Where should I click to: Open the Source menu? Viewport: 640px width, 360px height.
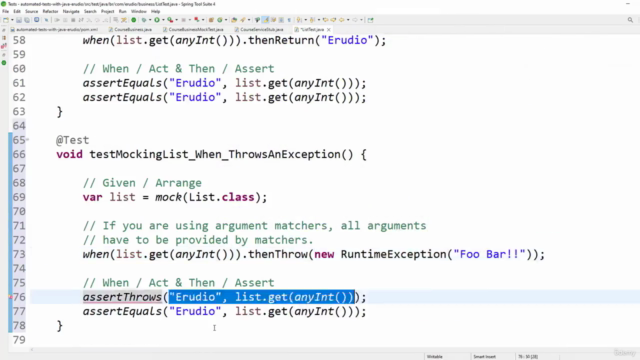(31, 11)
